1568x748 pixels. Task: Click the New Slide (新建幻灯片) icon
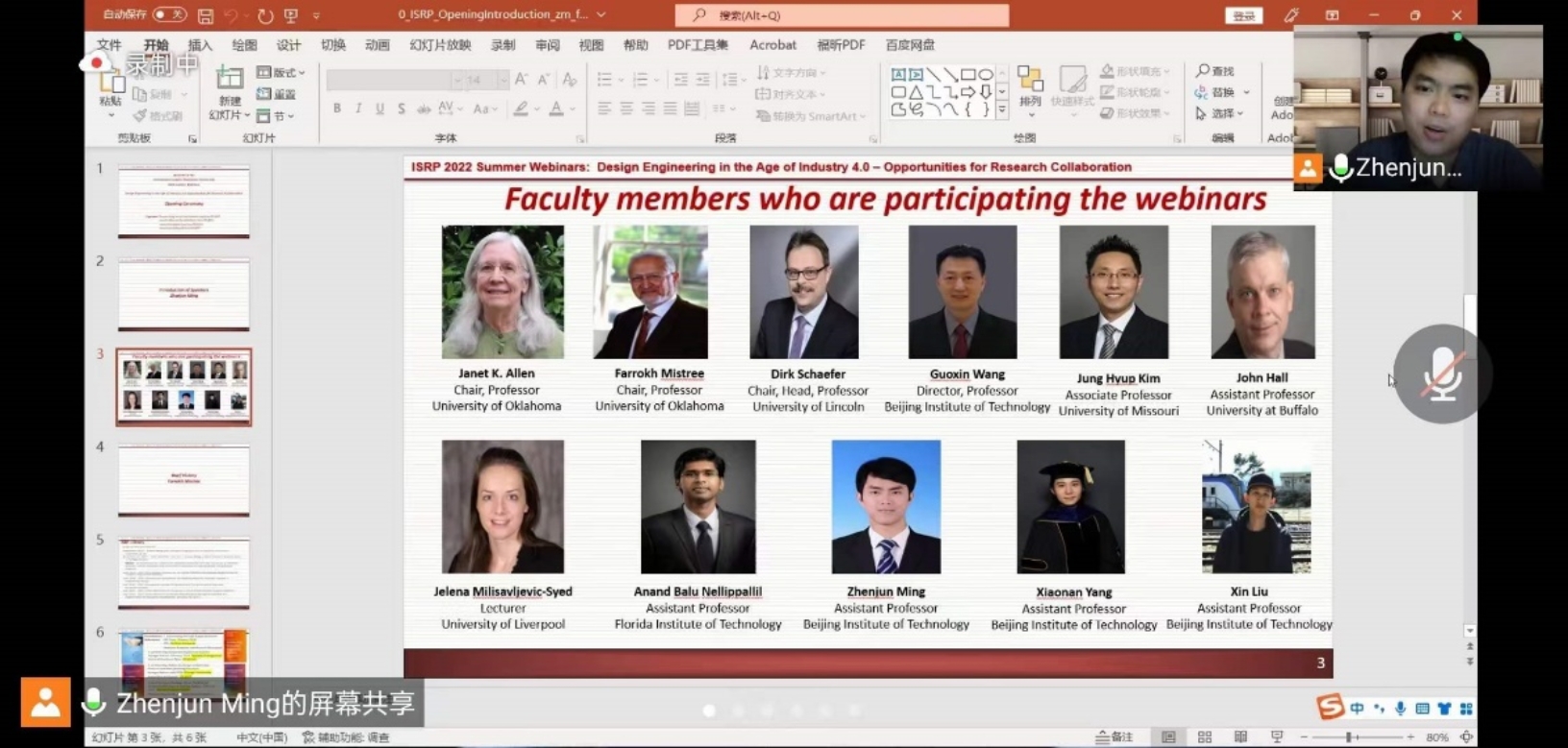click(x=230, y=81)
